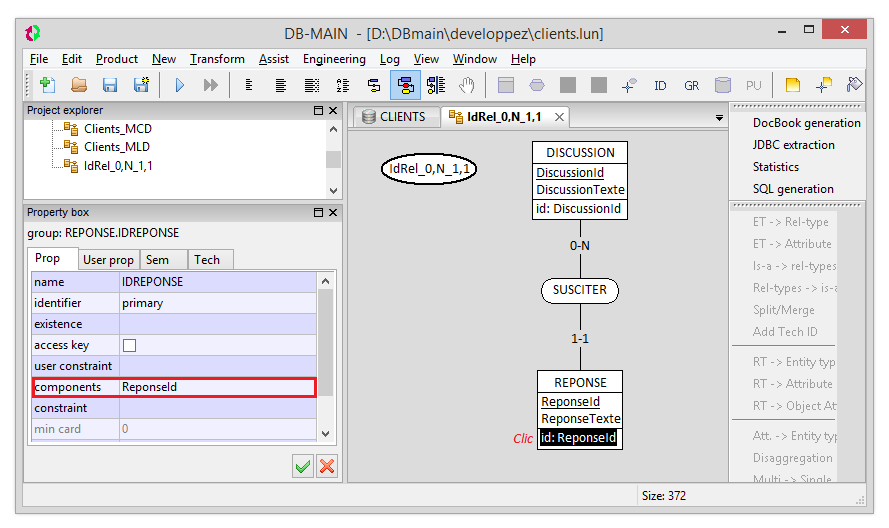This screenshot has width=889, height=528.
Task: Cancel changes with the red X button
Action: [x=327, y=466]
